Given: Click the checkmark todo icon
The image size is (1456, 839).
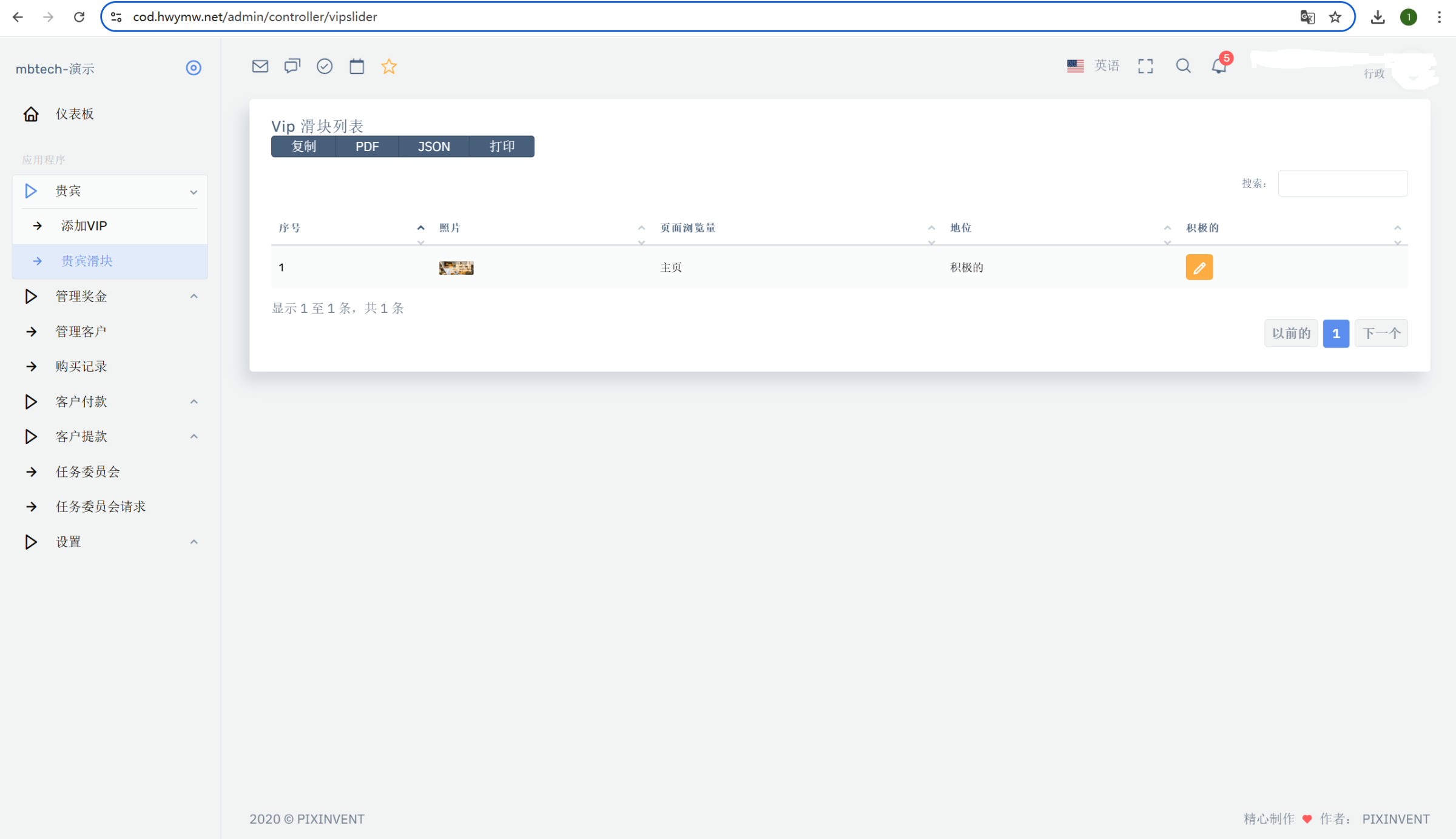Looking at the screenshot, I should 325,66.
